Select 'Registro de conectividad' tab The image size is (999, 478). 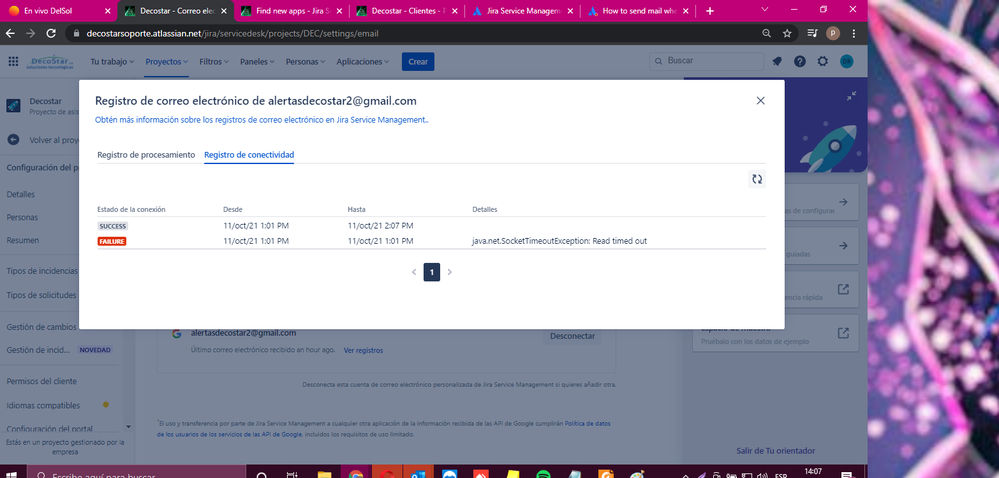pos(248,155)
